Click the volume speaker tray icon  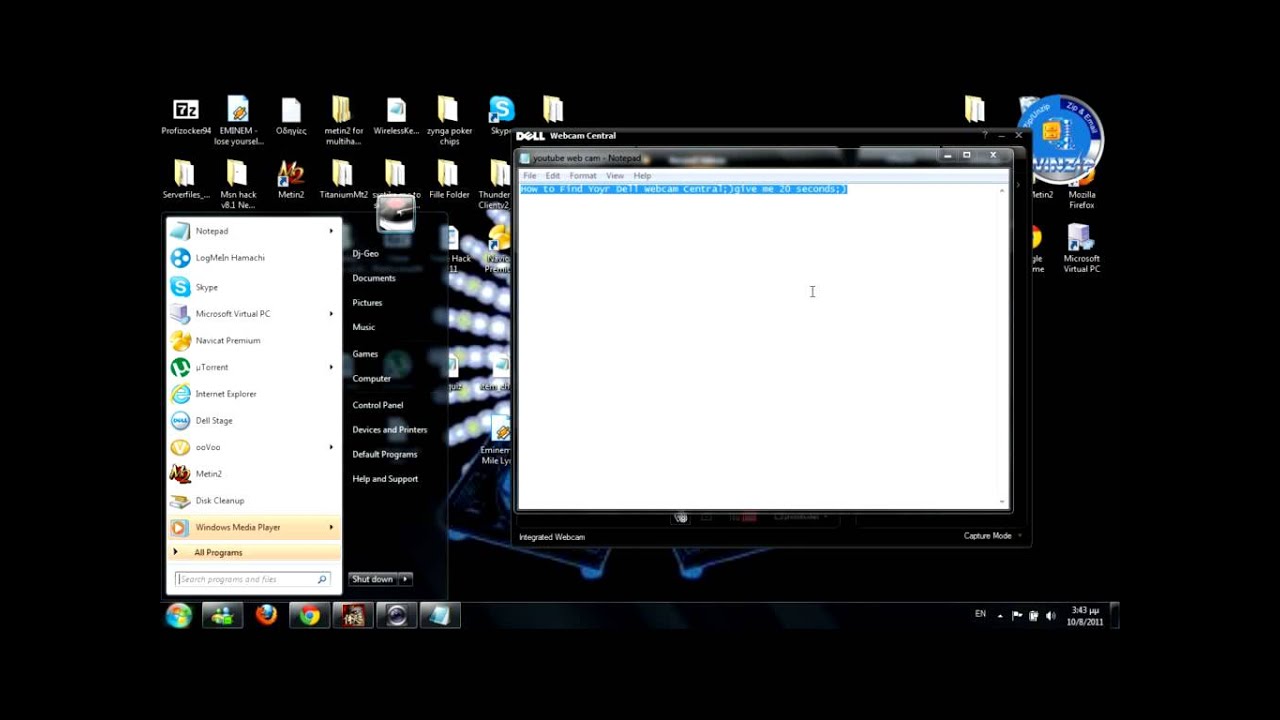click(x=1050, y=616)
